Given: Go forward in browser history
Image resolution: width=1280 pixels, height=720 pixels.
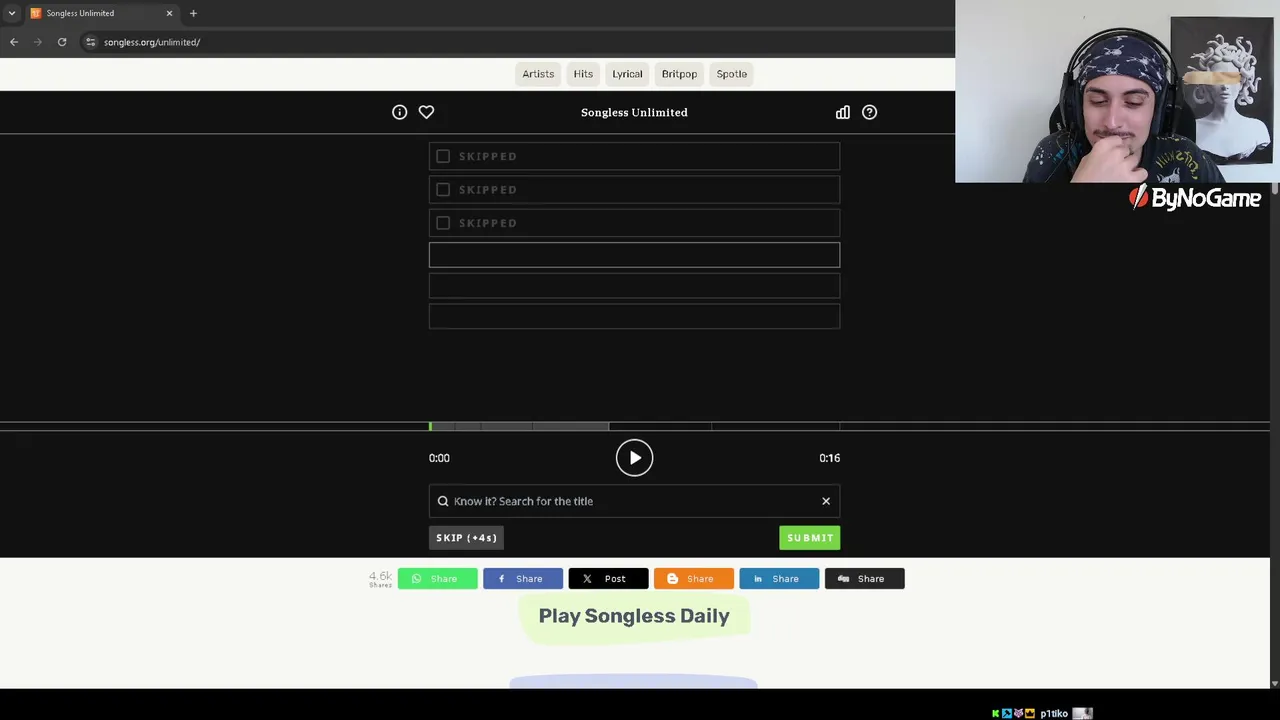Looking at the screenshot, I should click(x=38, y=42).
